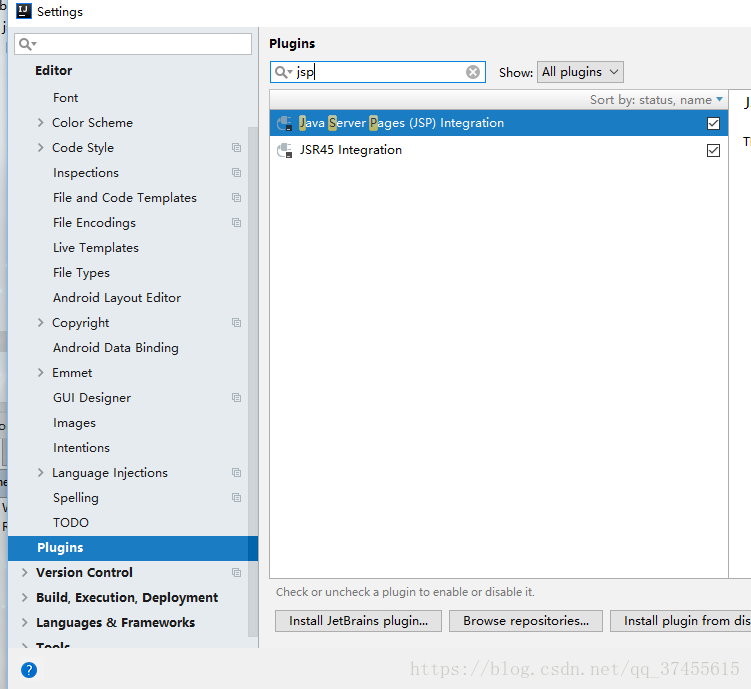Open GUI Designer settings

point(92,397)
